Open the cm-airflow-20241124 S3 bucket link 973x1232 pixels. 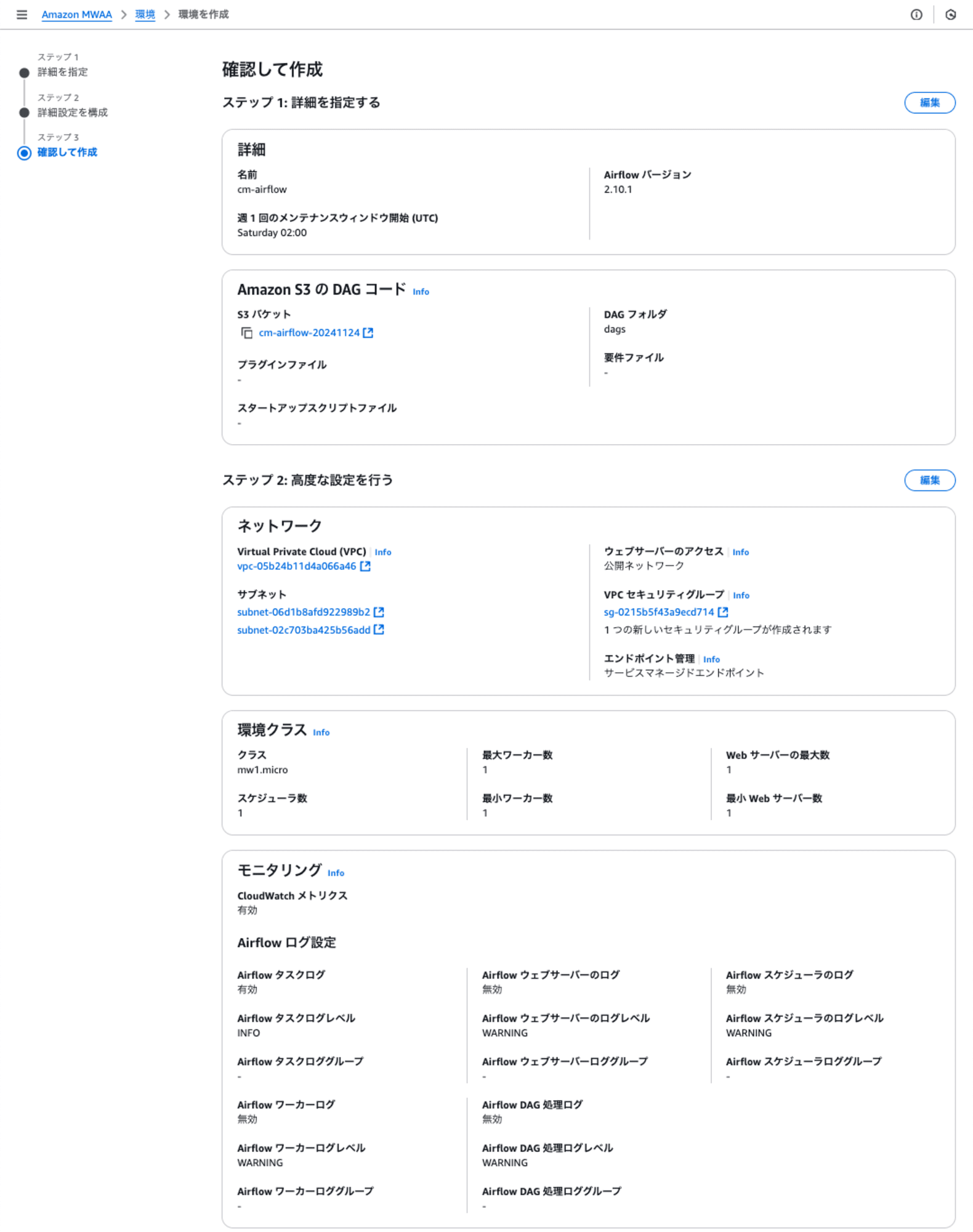point(309,333)
